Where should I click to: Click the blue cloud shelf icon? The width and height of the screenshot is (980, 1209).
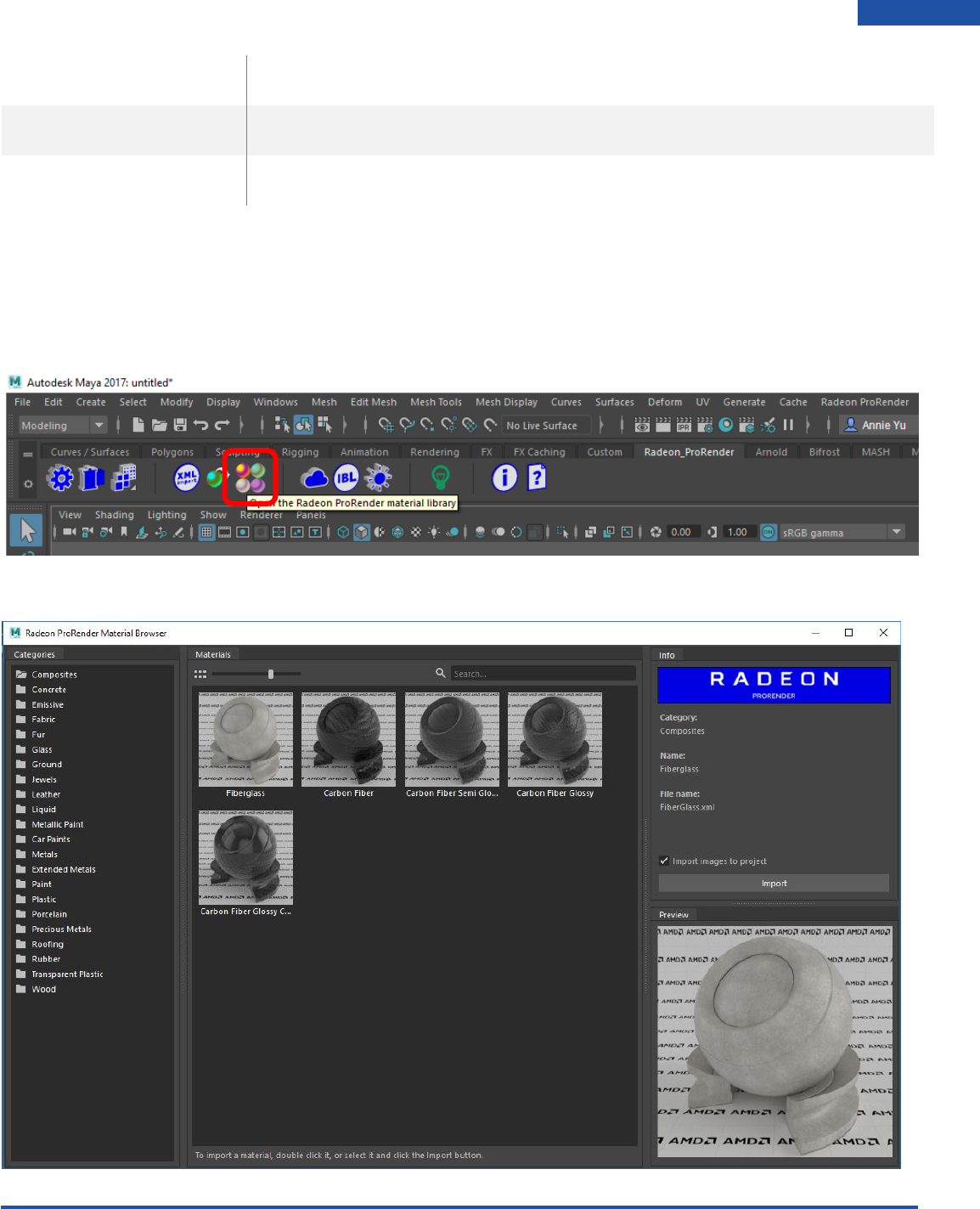[x=314, y=478]
